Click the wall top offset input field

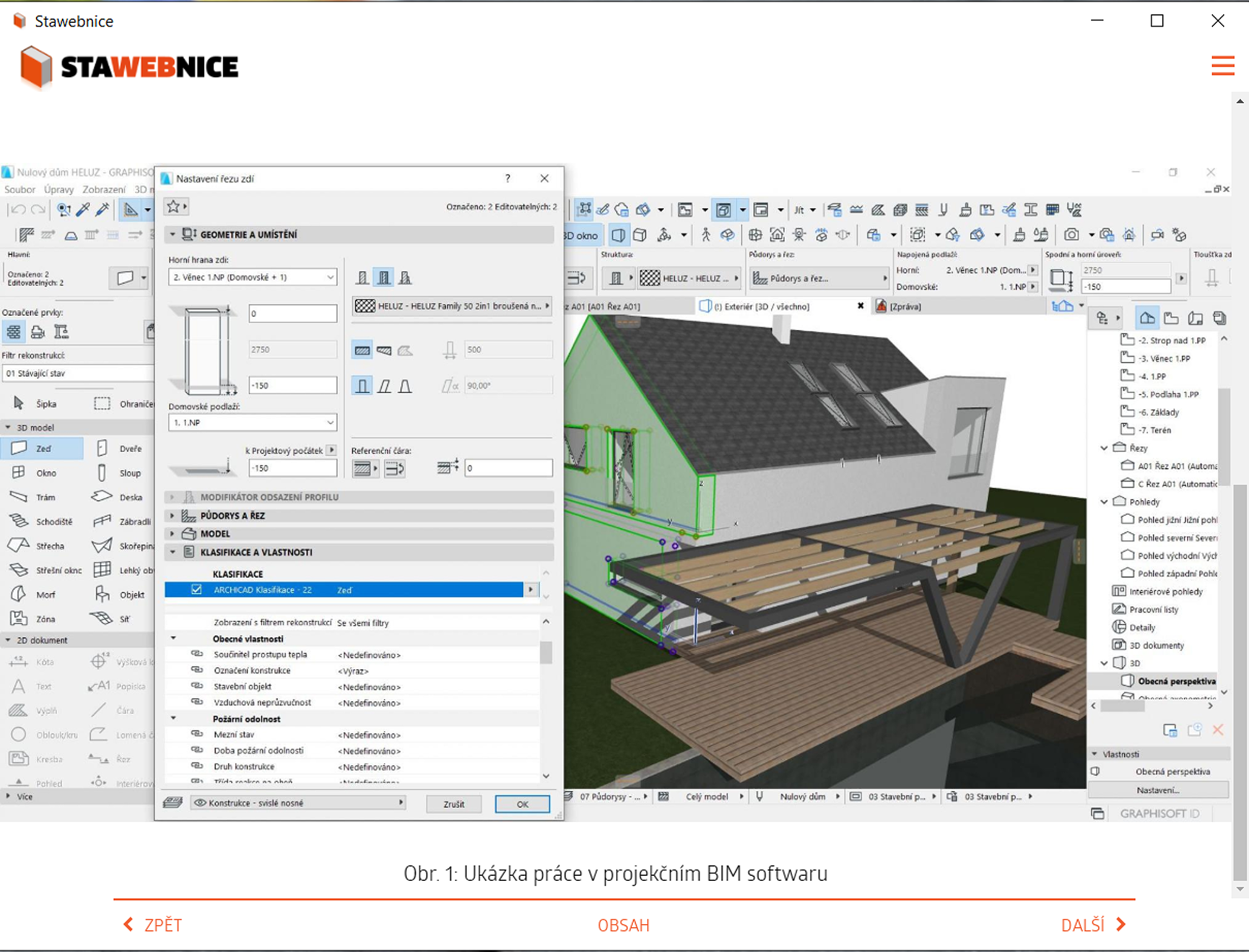292,313
